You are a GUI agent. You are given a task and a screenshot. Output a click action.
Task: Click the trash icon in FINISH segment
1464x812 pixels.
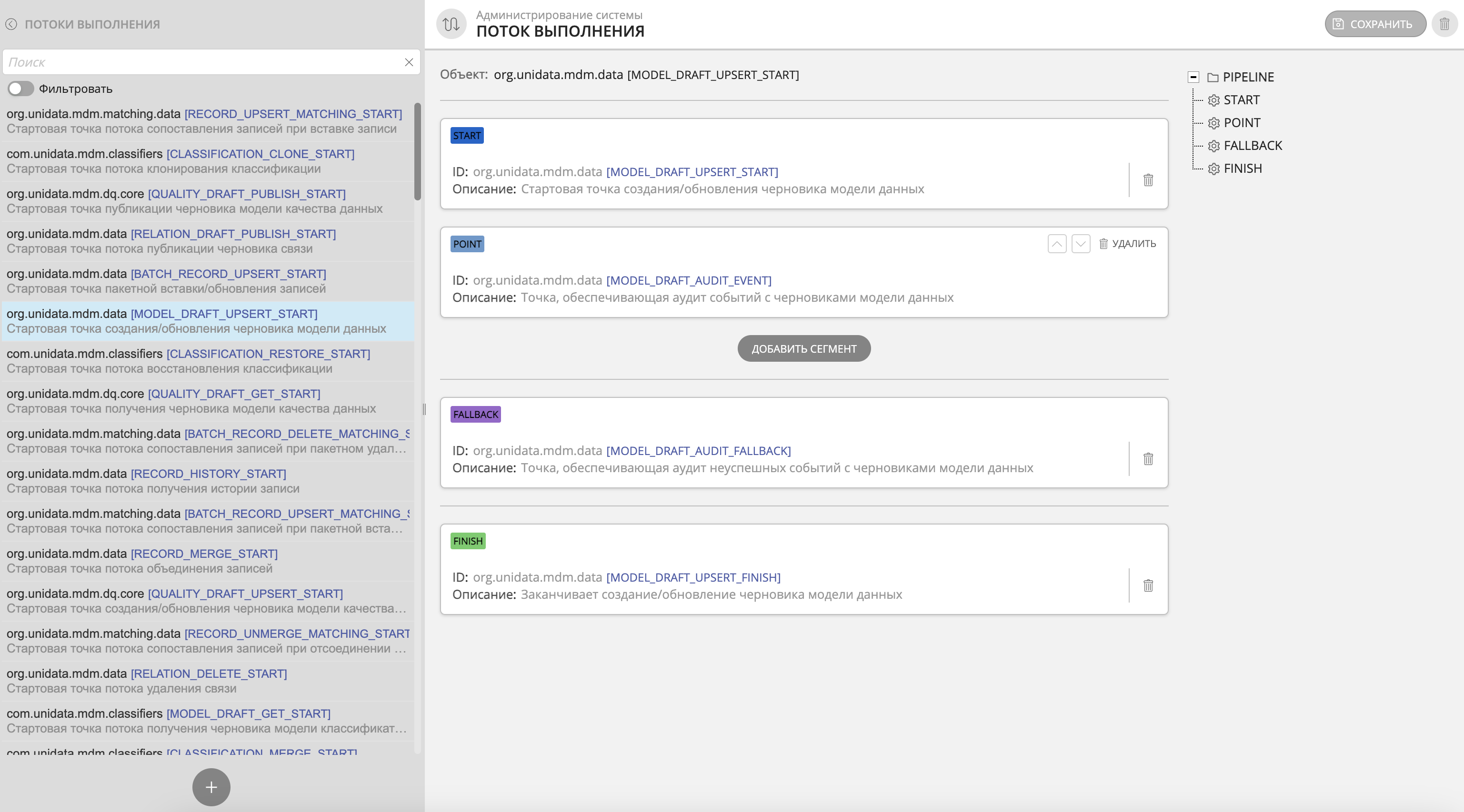pos(1148,585)
